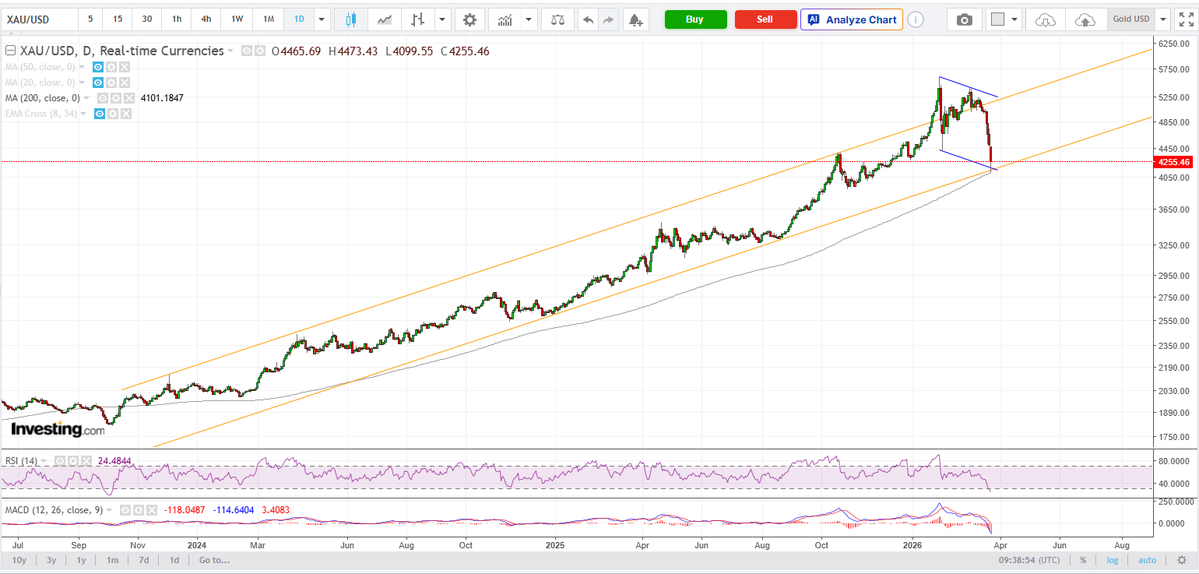1199x574 pixels.
Task: Select the 4h timeframe
Action: 206,19
